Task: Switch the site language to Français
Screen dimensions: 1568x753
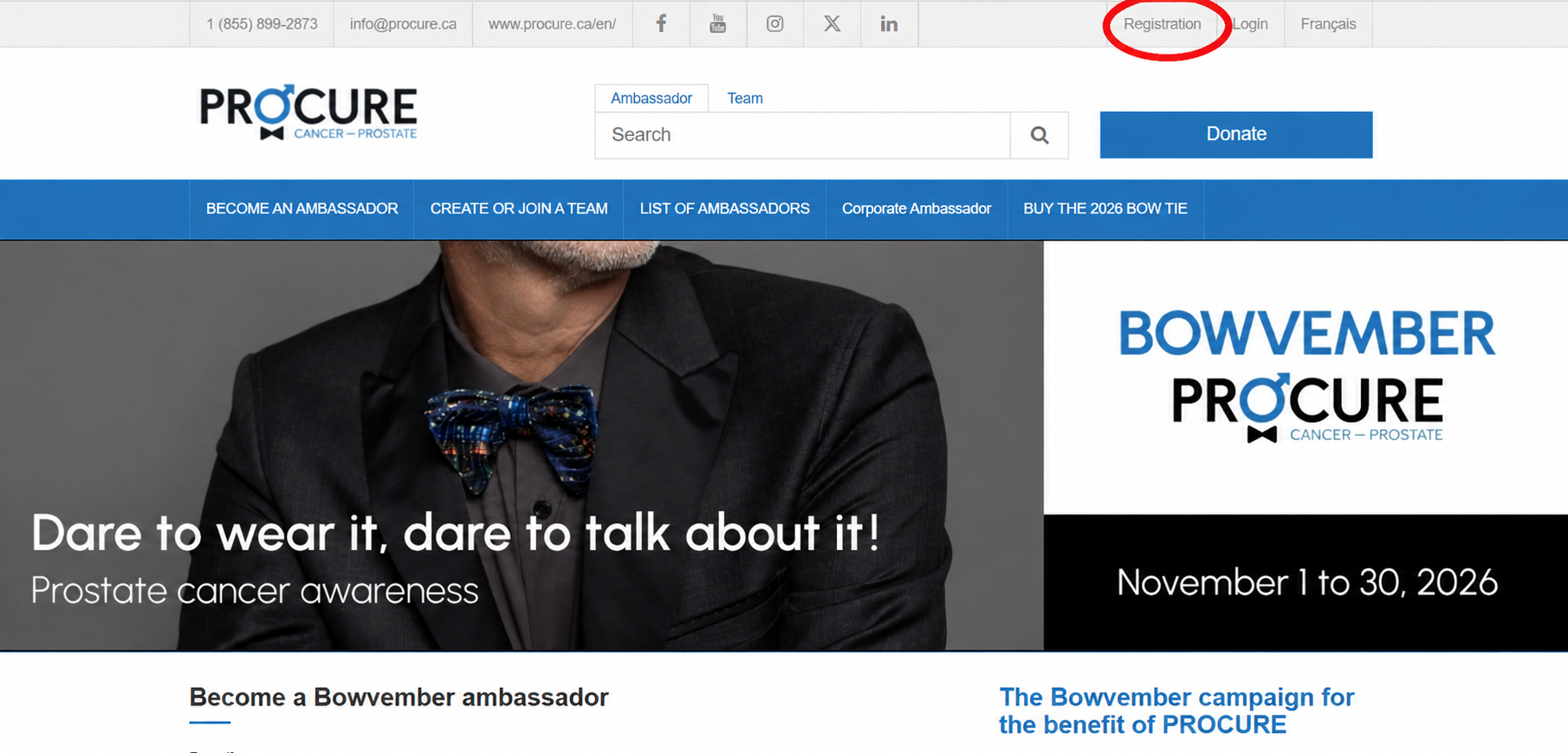Action: coord(1328,24)
